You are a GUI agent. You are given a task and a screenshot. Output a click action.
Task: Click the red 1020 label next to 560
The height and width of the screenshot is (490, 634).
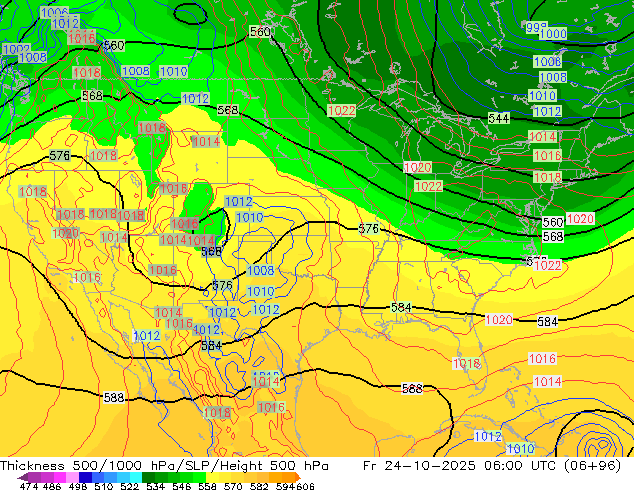[580, 219]
